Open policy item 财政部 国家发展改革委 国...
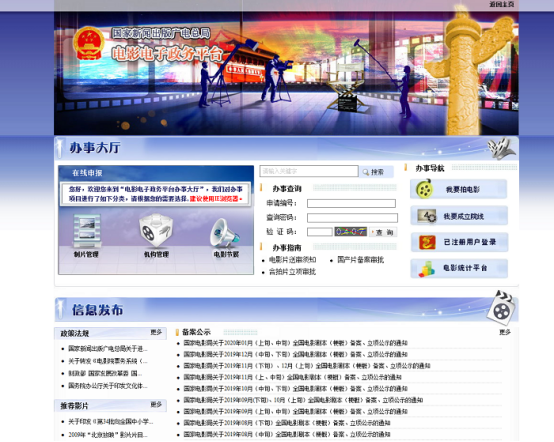The width and height of the screenshot is (554, 442). [105, 373]
